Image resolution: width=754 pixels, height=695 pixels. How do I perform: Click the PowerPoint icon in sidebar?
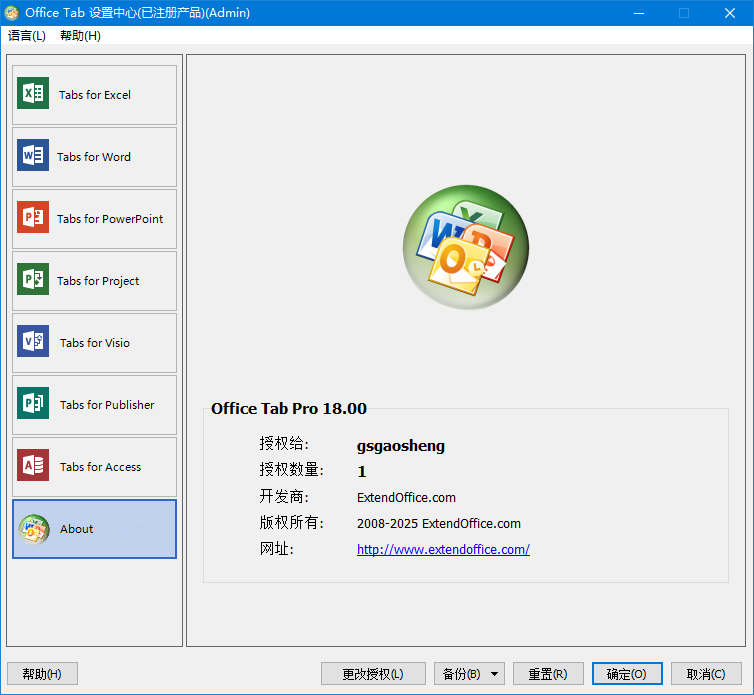[33, 217]
